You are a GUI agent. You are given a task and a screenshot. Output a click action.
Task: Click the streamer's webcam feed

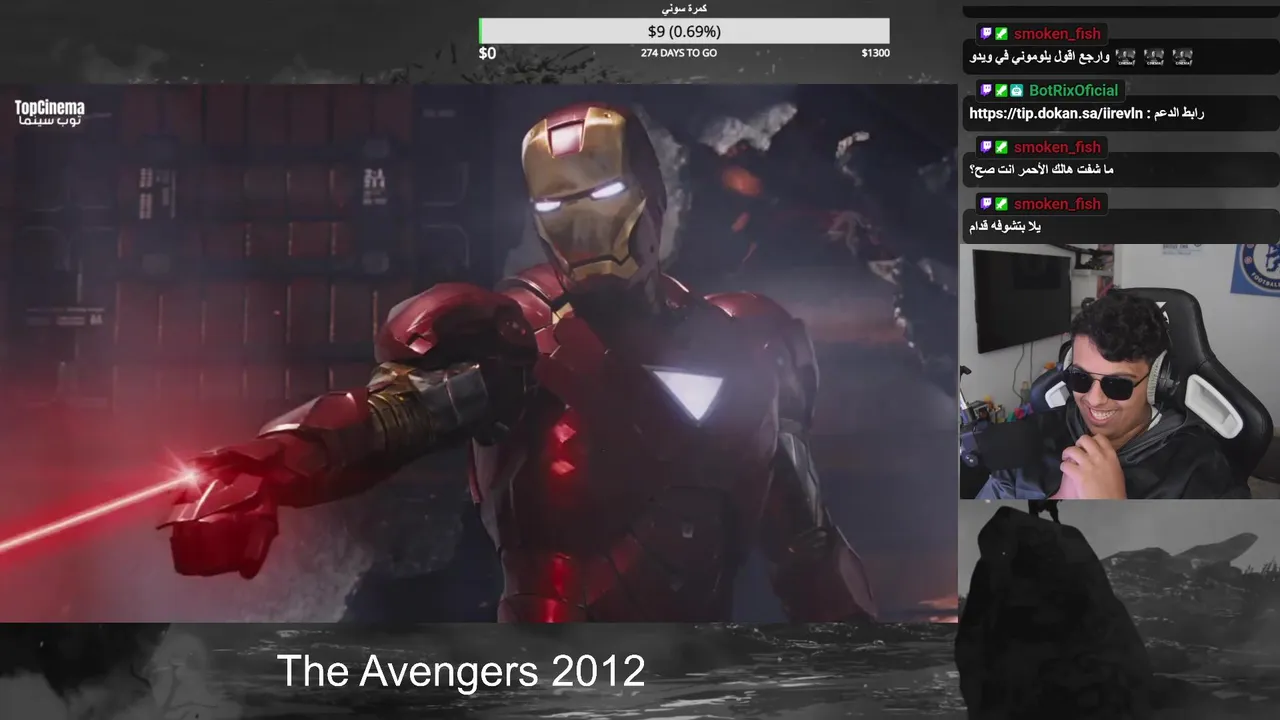coord(1119,371)
